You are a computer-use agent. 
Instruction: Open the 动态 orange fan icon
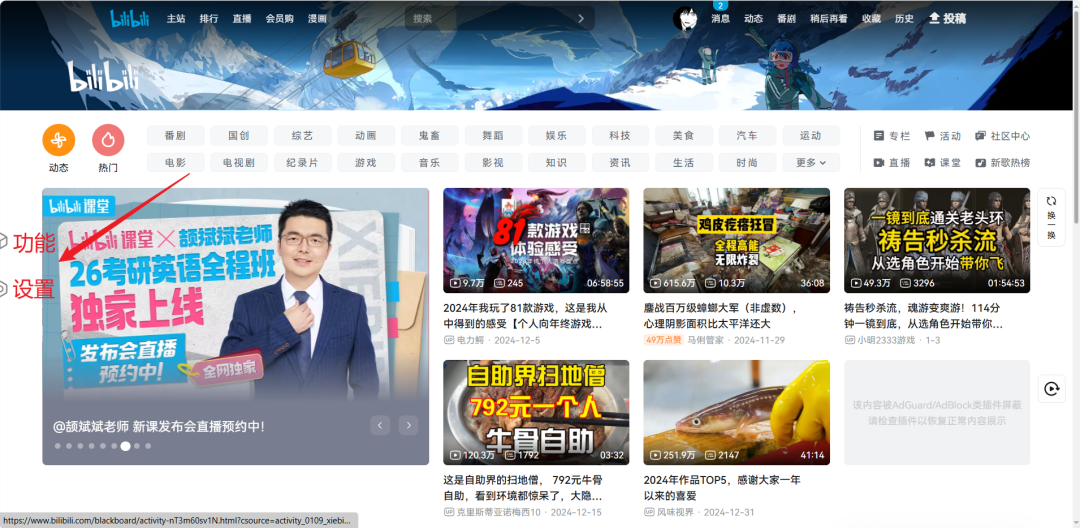coord(59,140)
